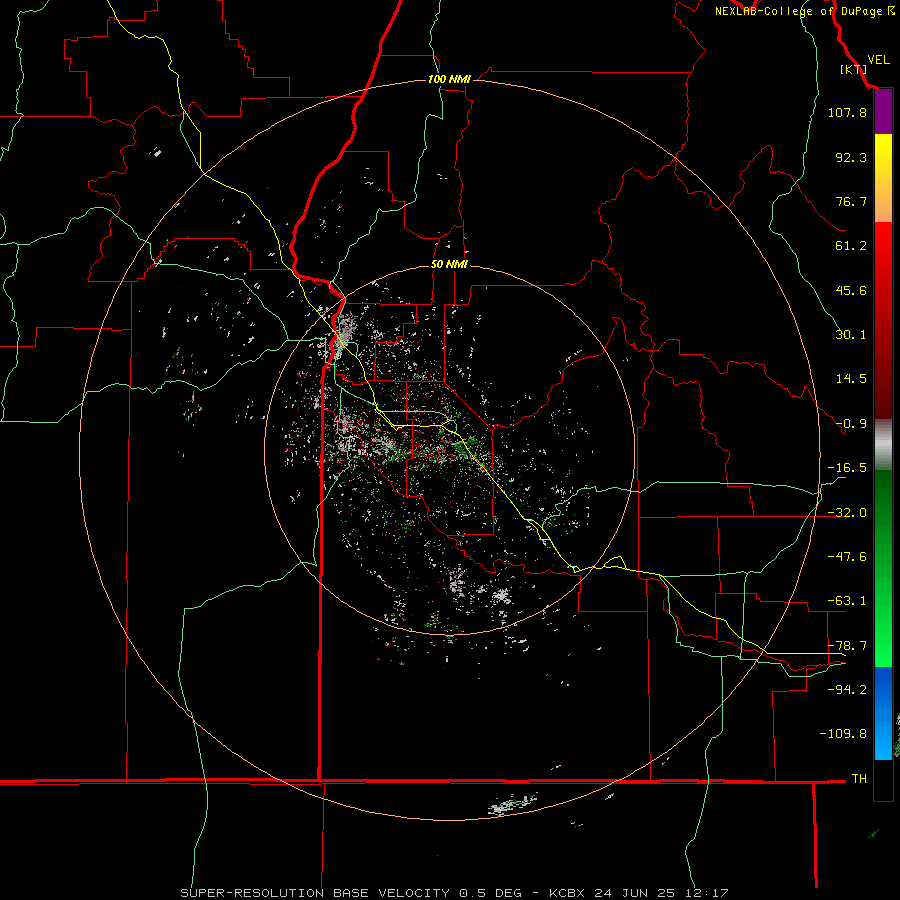Click the NEXLAB-College of DuPage credit text
Viewport: 900px width, 900px height.
(x=804, y=11)
